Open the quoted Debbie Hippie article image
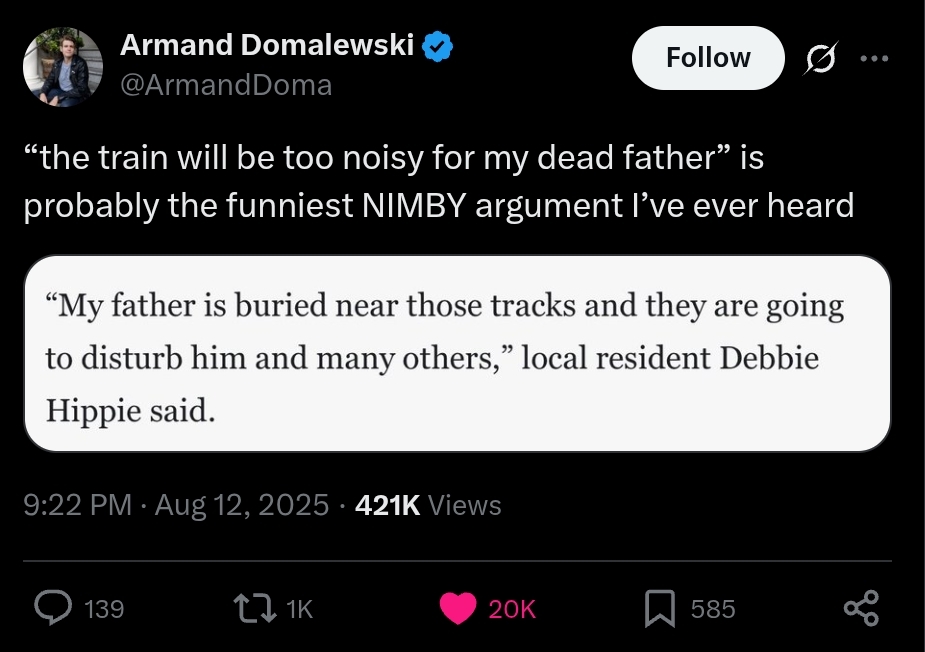The width and height of the screenshot is (925, 652). tap(456, 353)
